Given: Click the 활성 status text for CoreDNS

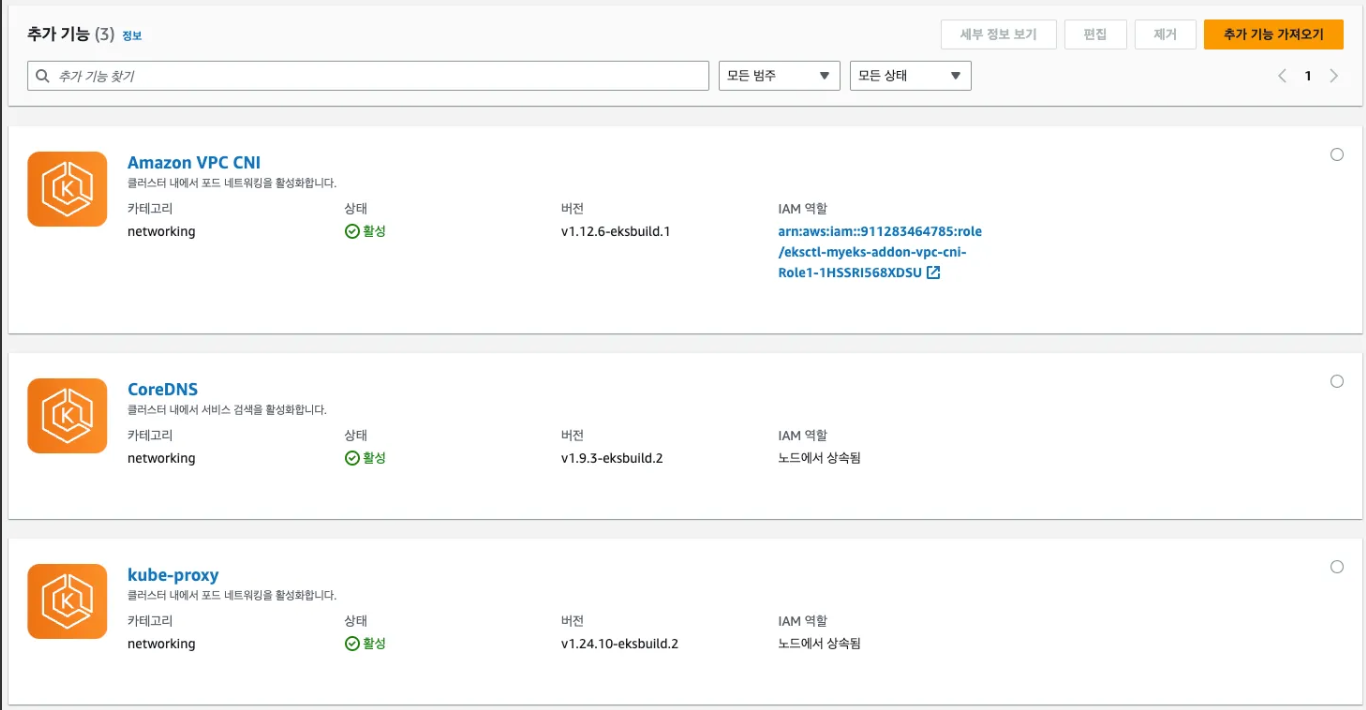Looking at the screenshot, I should 374,458.
